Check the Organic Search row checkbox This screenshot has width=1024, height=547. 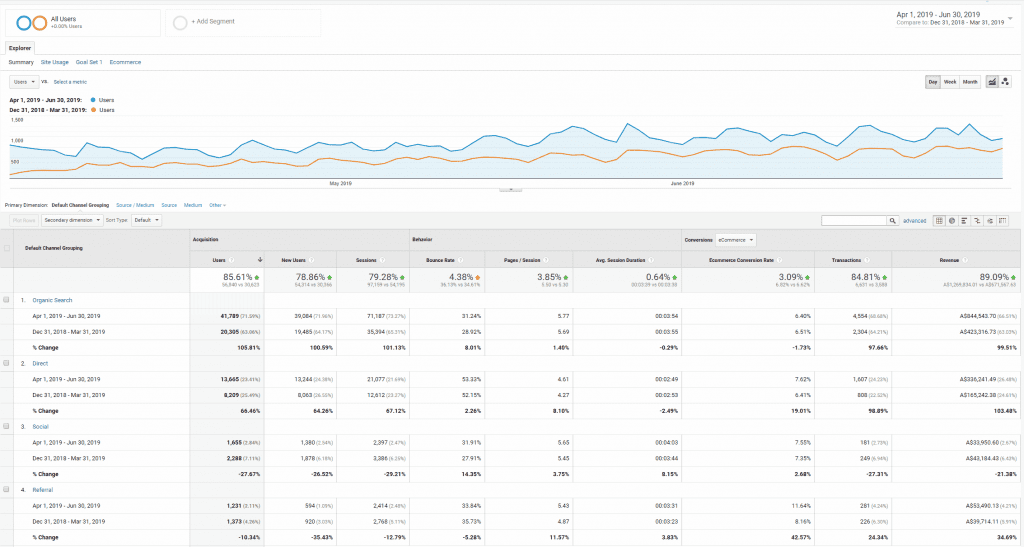7,299
